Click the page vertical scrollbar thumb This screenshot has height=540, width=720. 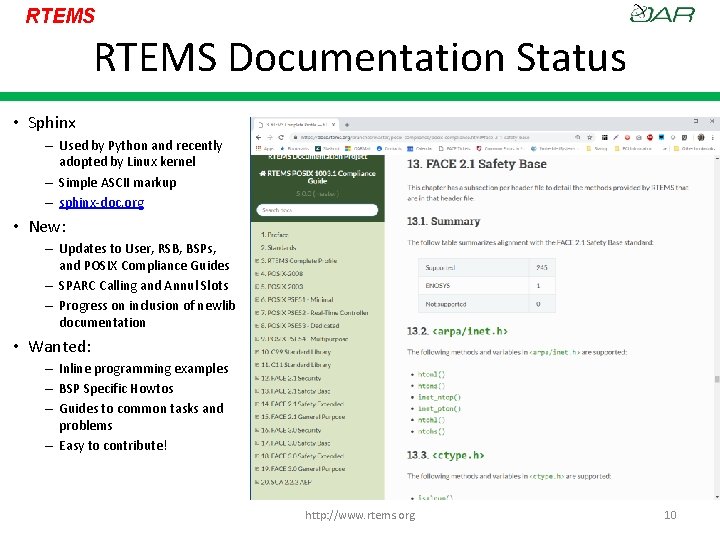(x=716, y=379)
